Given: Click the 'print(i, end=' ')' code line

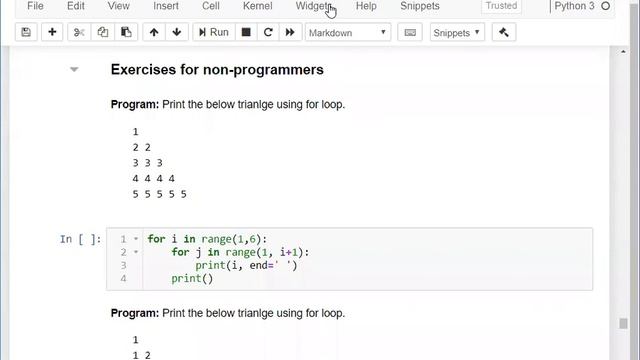Looking at the screenshot, I should tap(246, 265).
